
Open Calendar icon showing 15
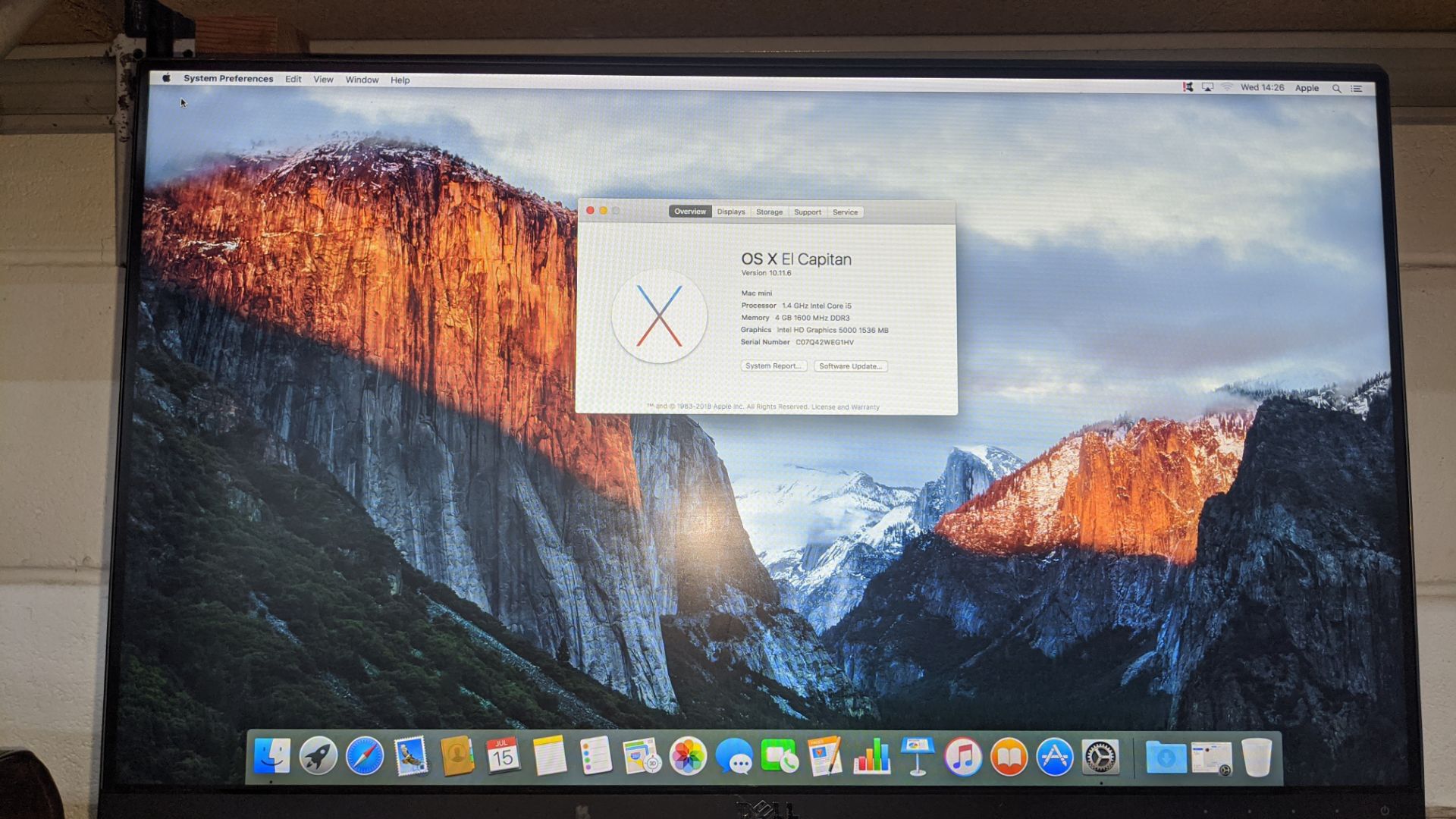point(503,755)
